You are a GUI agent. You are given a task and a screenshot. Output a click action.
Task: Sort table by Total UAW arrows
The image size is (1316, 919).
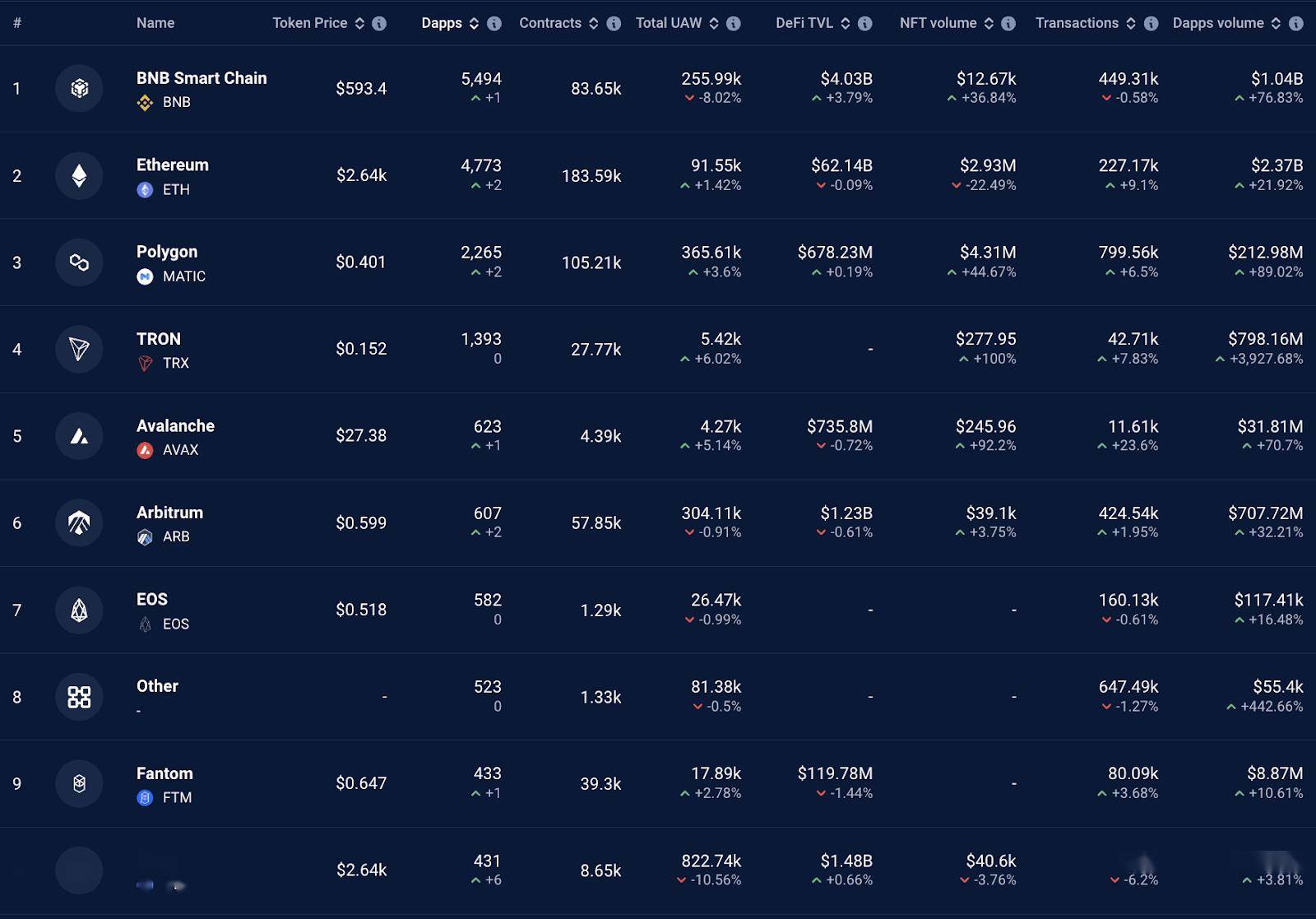coord(714,23)
